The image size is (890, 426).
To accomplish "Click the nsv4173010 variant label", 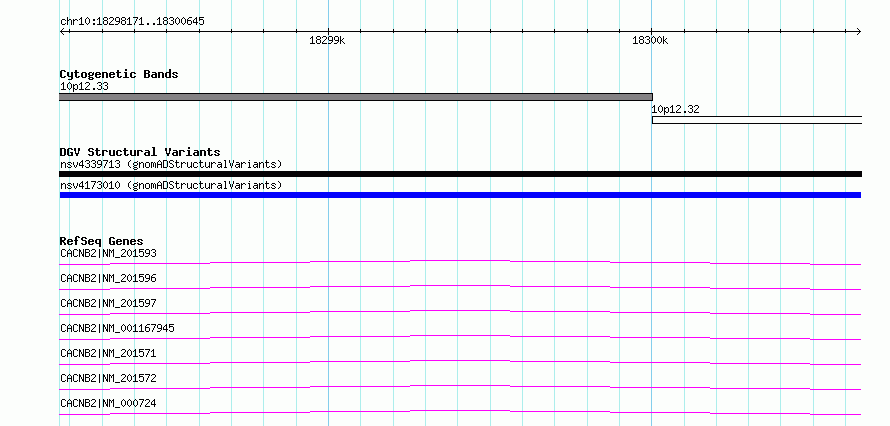I will (x=171, y=185).
